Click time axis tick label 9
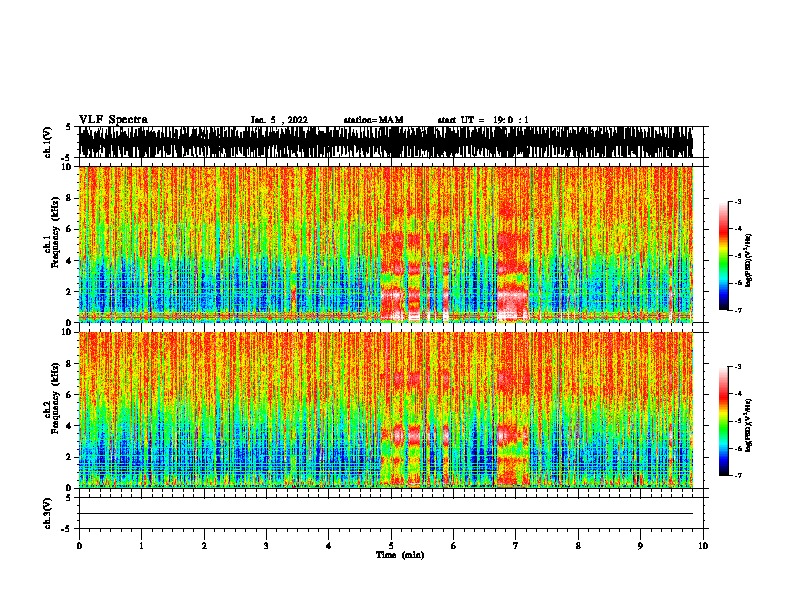 click(640, 546)
